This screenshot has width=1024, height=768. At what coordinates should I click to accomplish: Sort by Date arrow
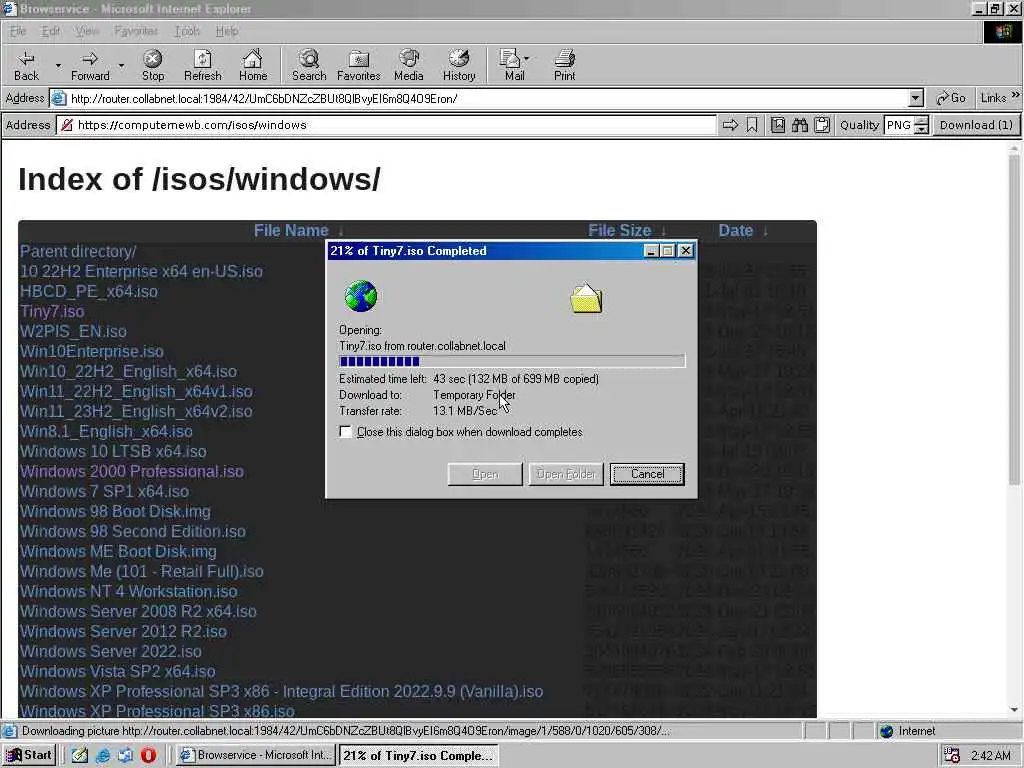coord(765,231)
